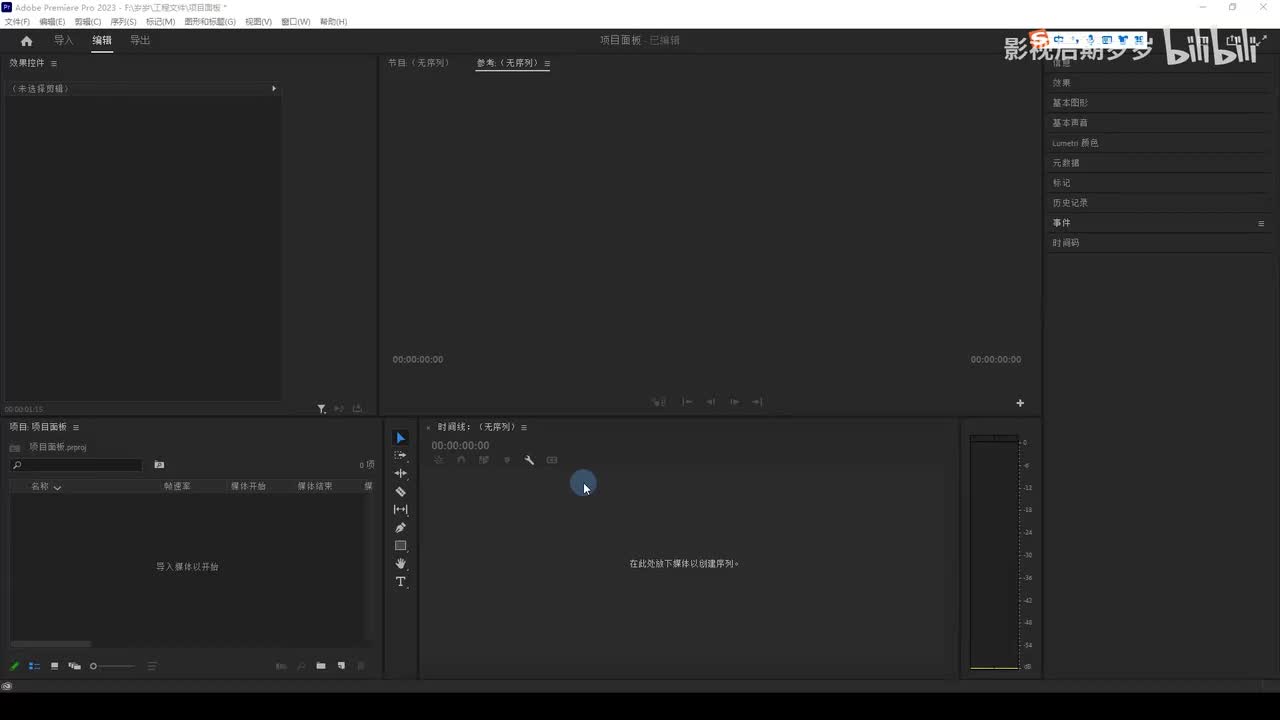Open the 视图(V) menu
Screen dimensions: 1280x720
point(258,21)
